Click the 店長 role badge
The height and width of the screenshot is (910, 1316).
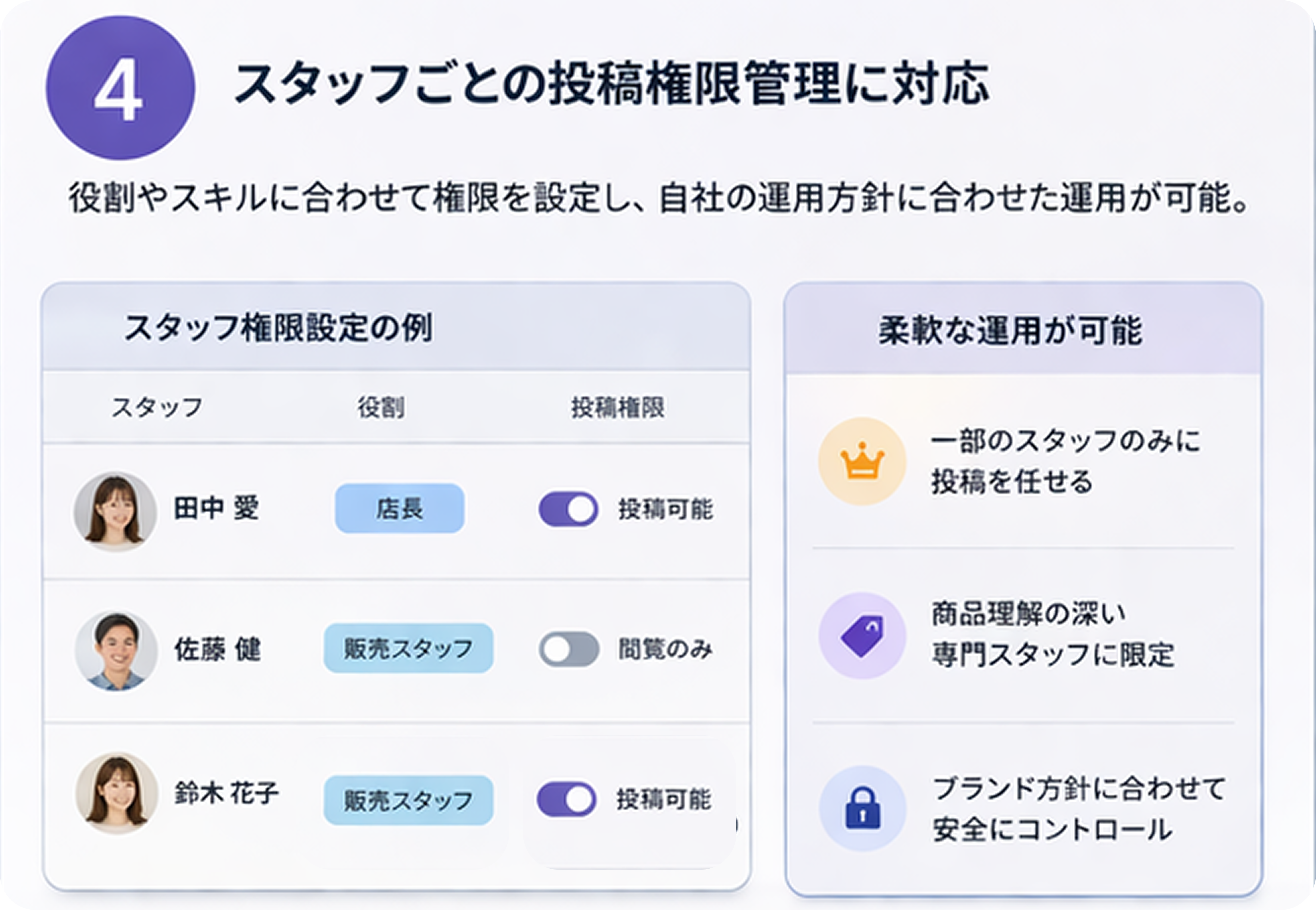pyautogui.click(x=399, y=508)
